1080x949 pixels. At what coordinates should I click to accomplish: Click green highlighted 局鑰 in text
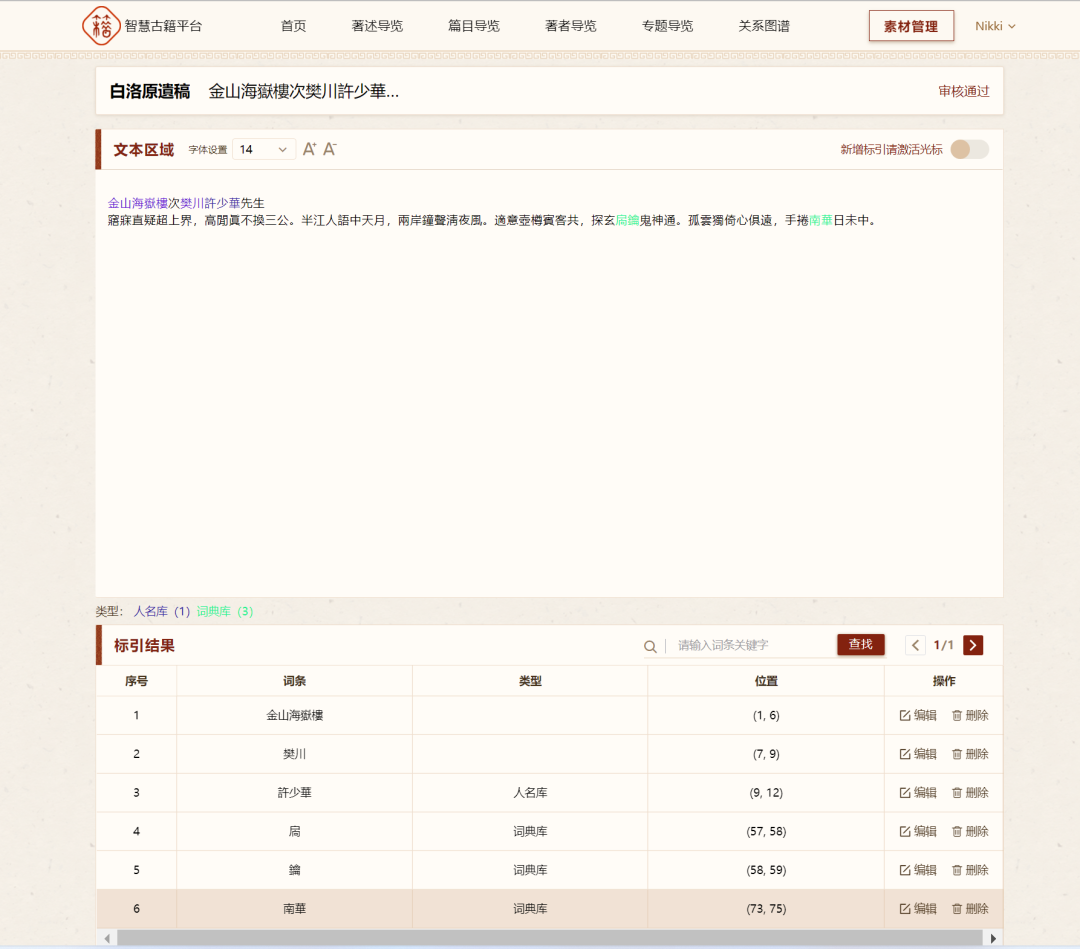[627, 220]
